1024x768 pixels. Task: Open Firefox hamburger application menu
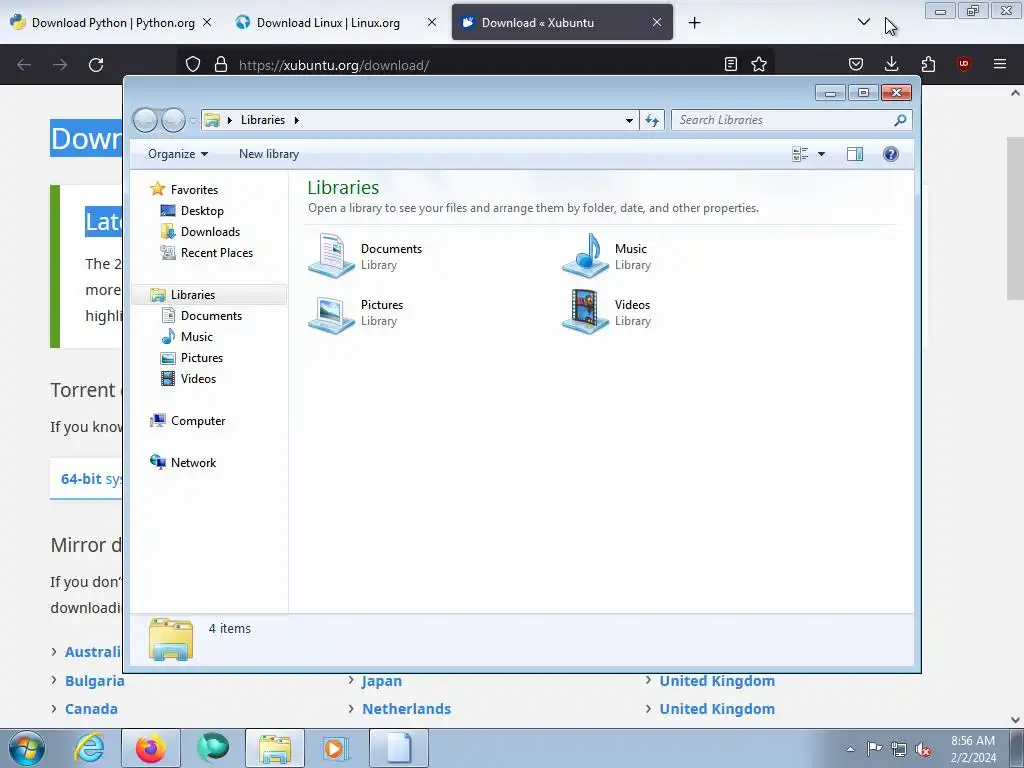coord(1000,65)
